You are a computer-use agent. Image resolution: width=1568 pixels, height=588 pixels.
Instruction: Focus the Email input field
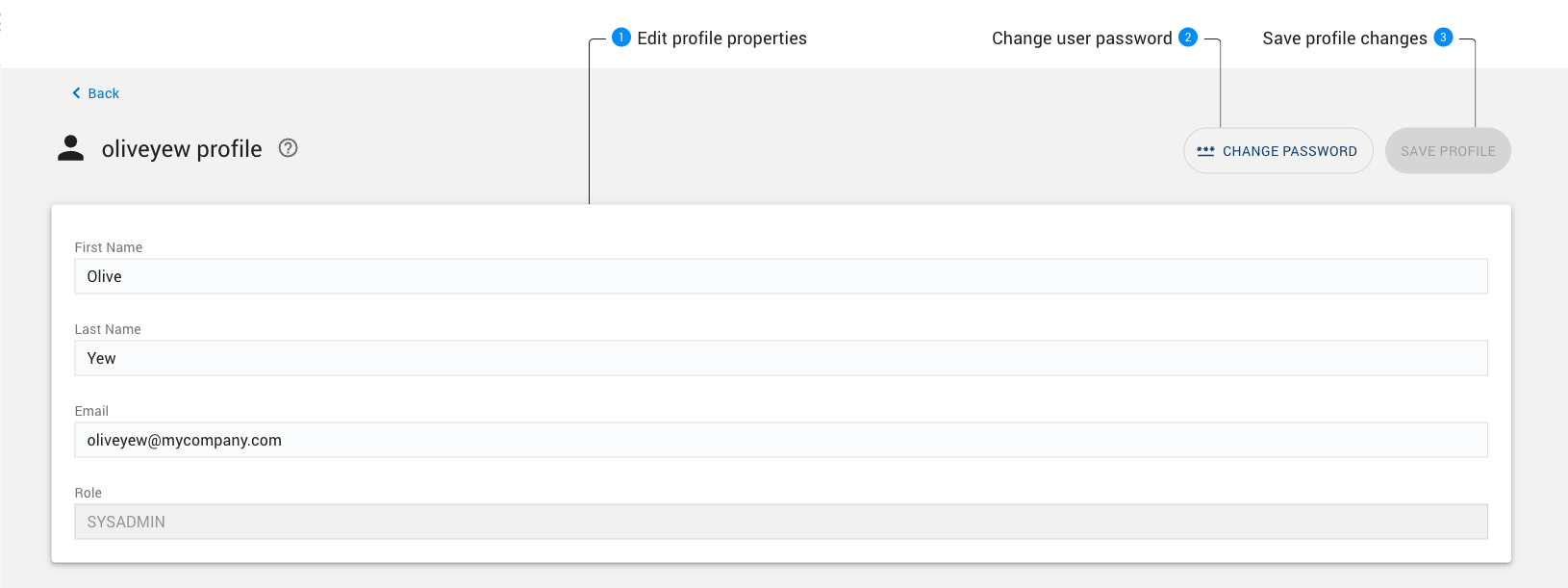pos(780,440)
